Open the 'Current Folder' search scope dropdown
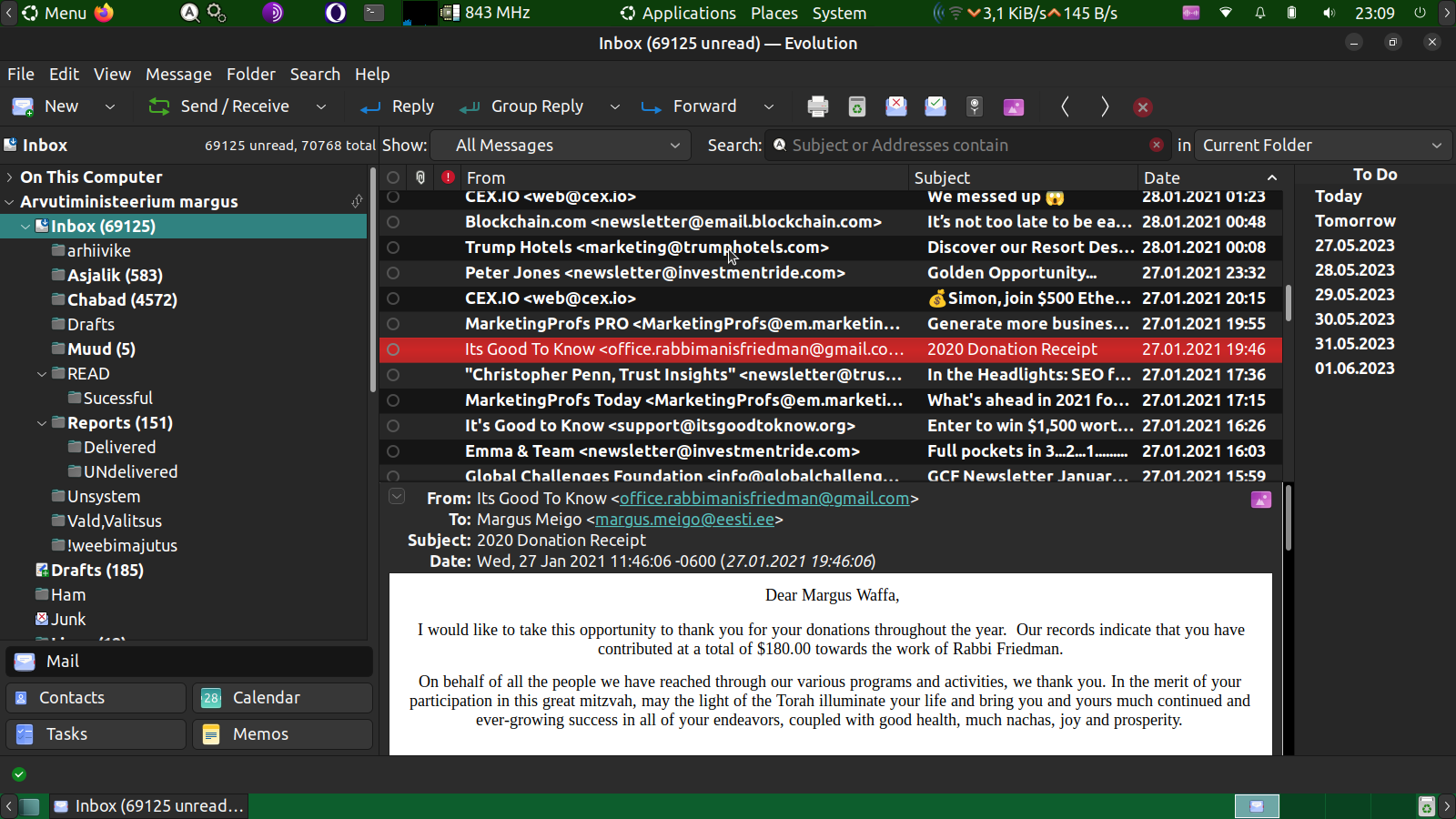This screenshot has height=819, width=1456. [1323, 146]
